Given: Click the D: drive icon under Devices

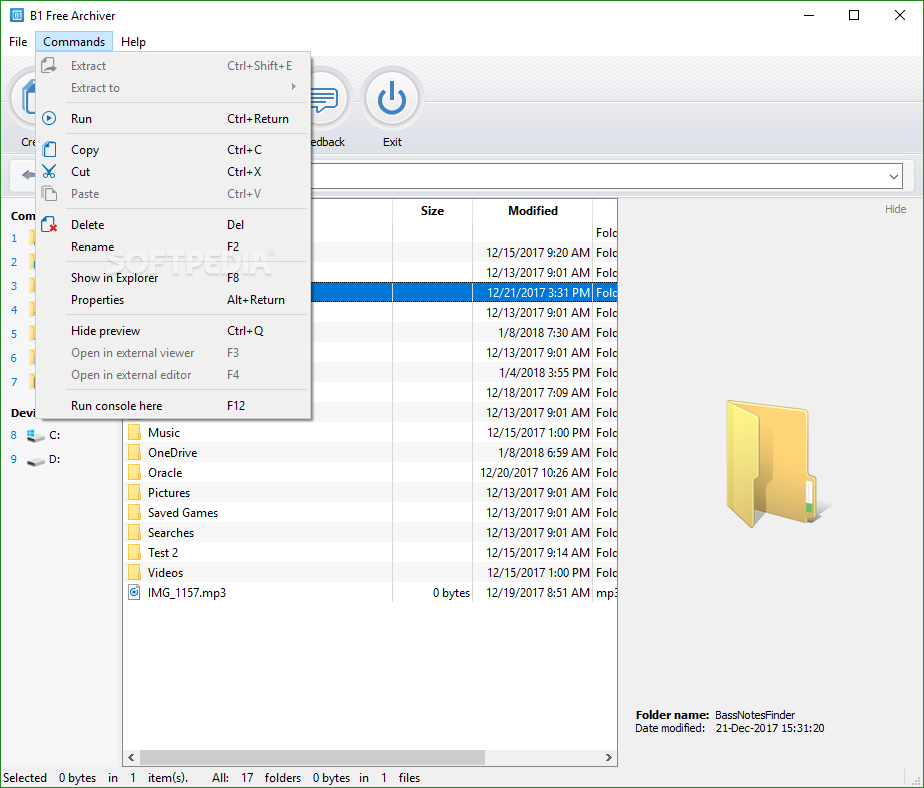Looking at the screenshot, I should [35, 461].
